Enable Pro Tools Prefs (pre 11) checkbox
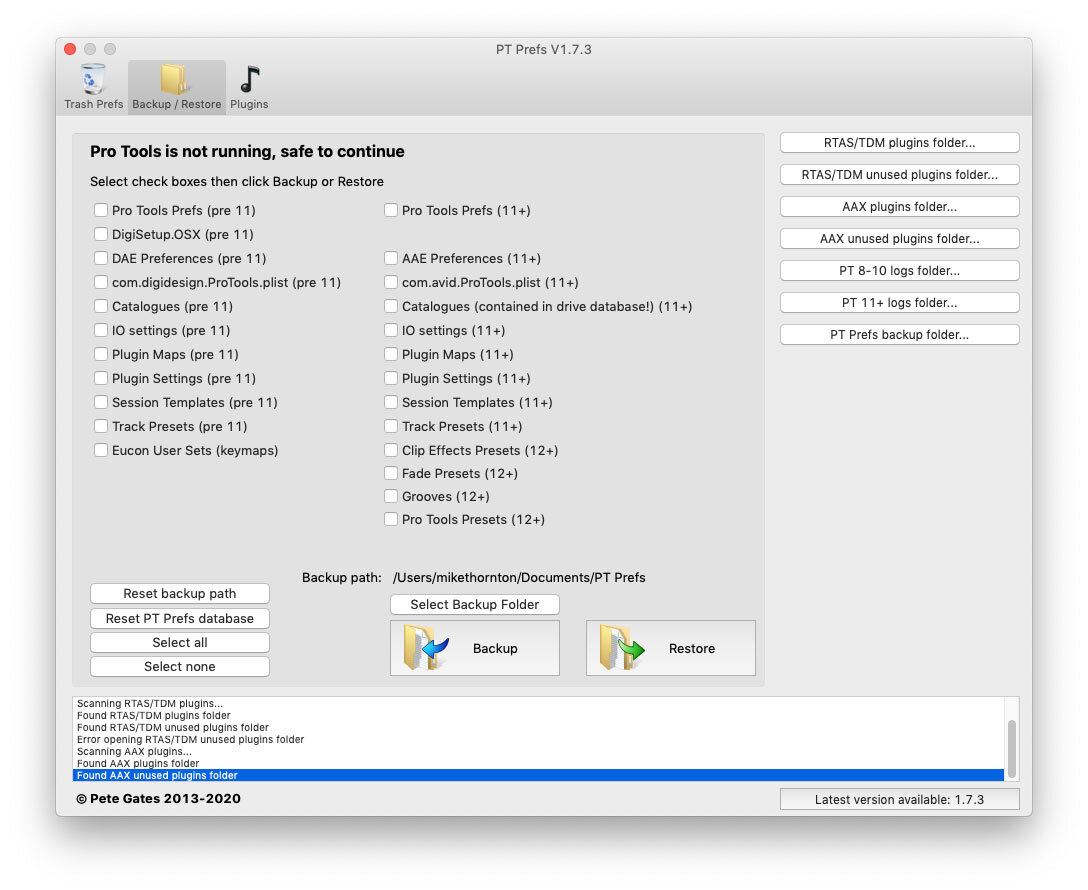The image size is (1088, 890). click(101, 210)
